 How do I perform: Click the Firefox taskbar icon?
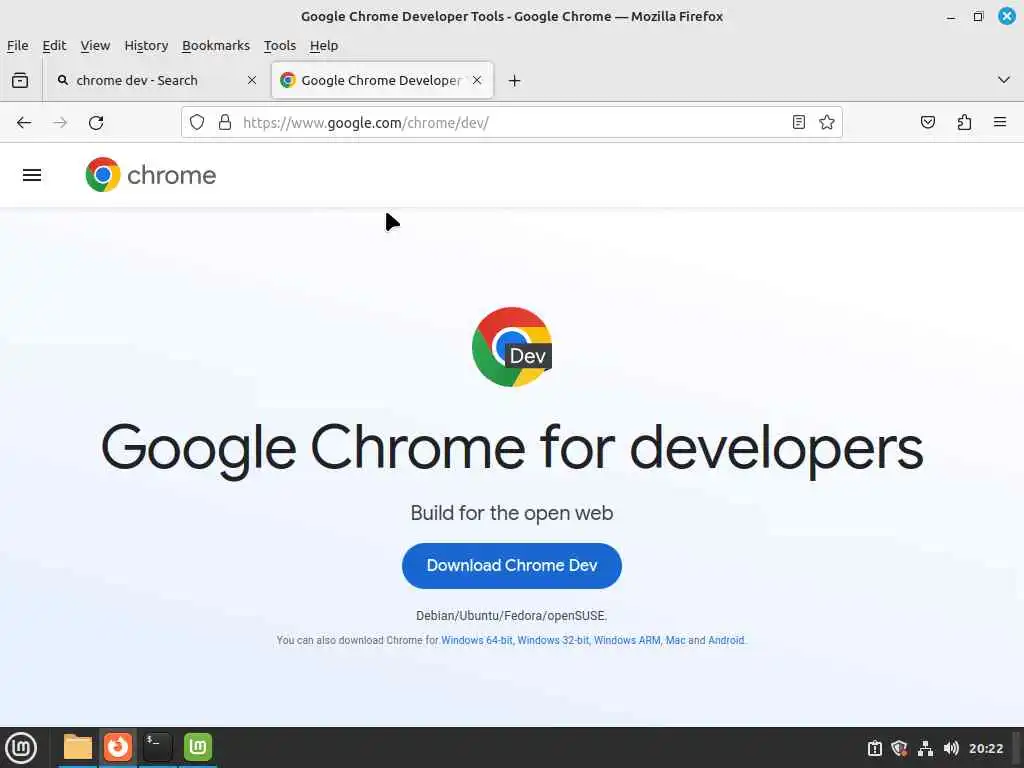118,747
